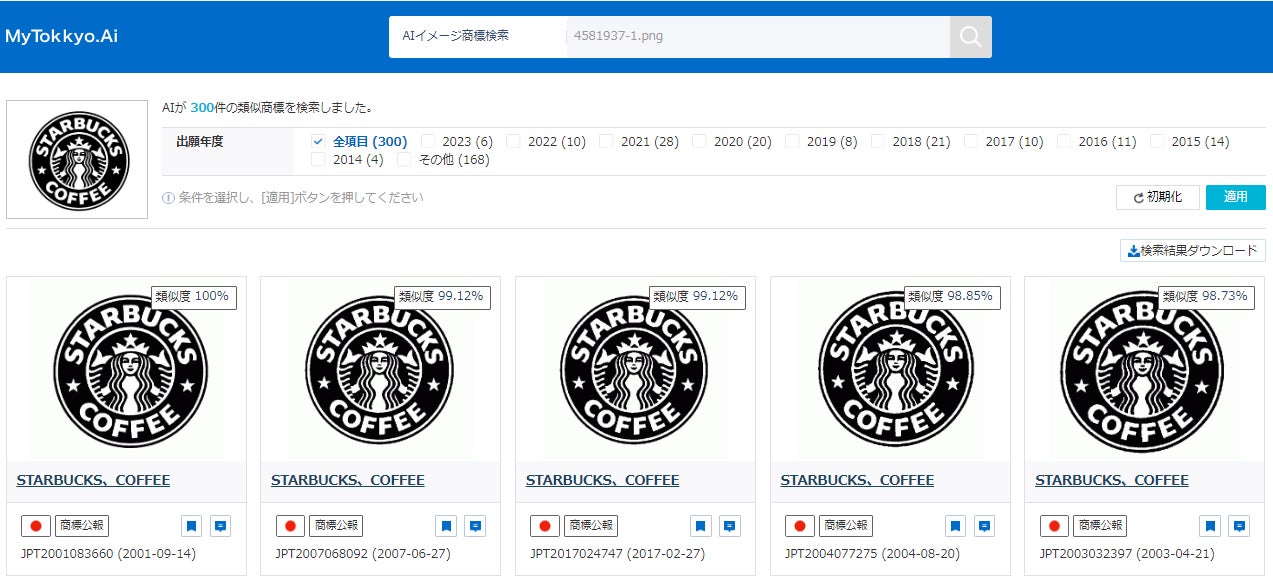
Task: Open STARBUCKS、COFFEE link for JPT2007068092
Action: (x=348, y=481)
